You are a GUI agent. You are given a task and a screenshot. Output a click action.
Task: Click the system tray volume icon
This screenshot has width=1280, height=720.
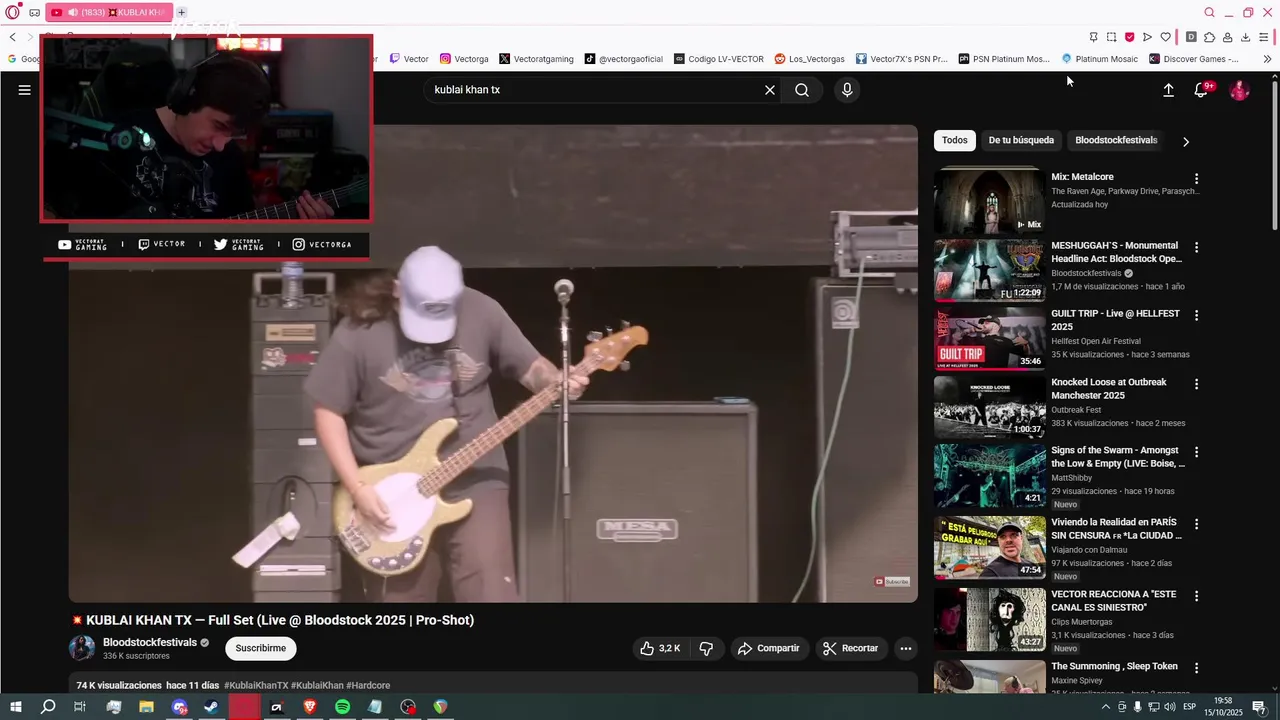(1170, 707)
